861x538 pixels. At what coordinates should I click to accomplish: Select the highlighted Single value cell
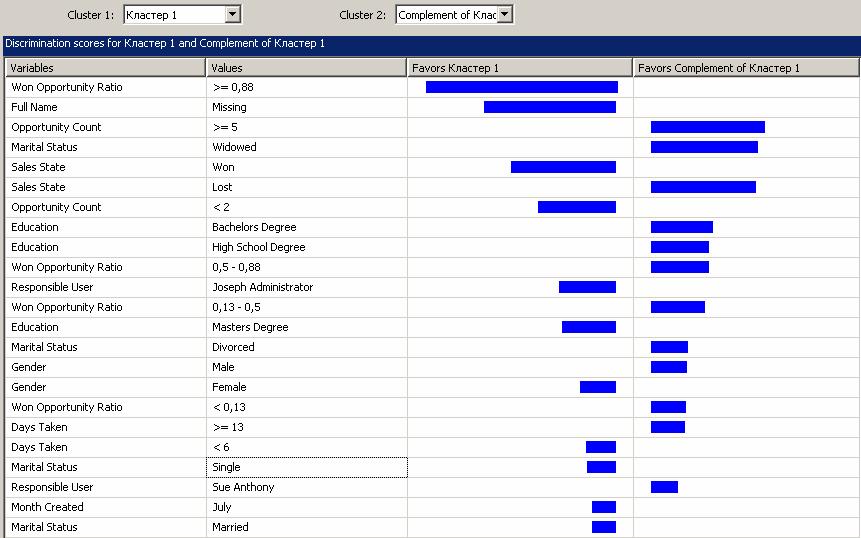pos(306,467)
